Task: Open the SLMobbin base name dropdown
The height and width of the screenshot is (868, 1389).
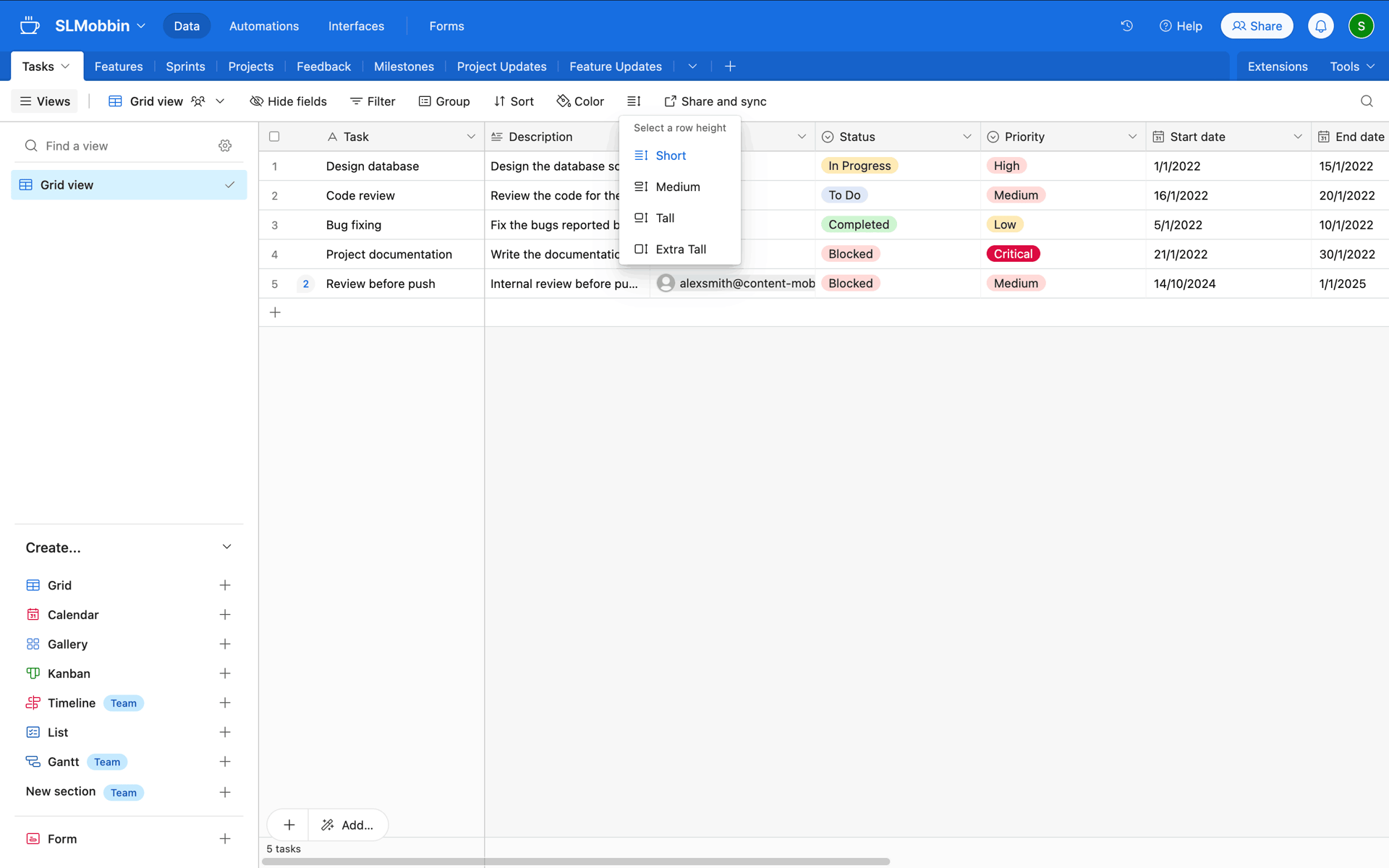Action: point(101,26)
